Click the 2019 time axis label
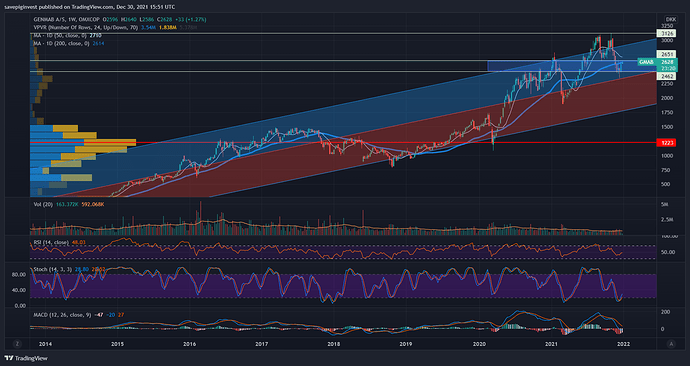 coord(406,344)
